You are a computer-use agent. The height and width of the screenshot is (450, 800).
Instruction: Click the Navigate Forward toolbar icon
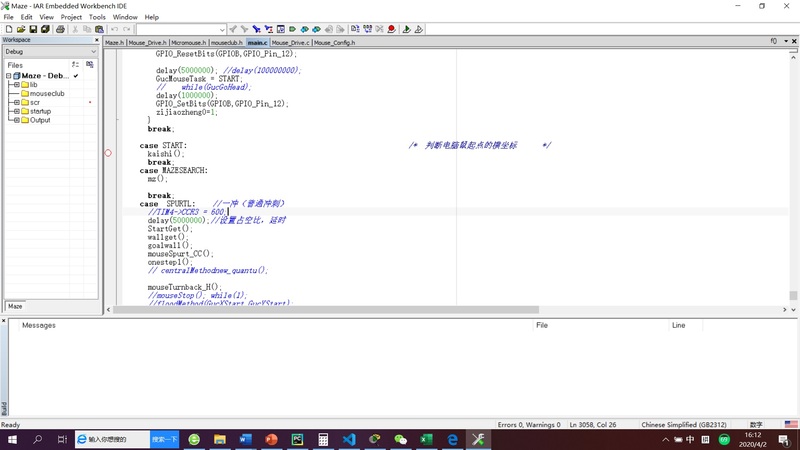coord(340,29)
